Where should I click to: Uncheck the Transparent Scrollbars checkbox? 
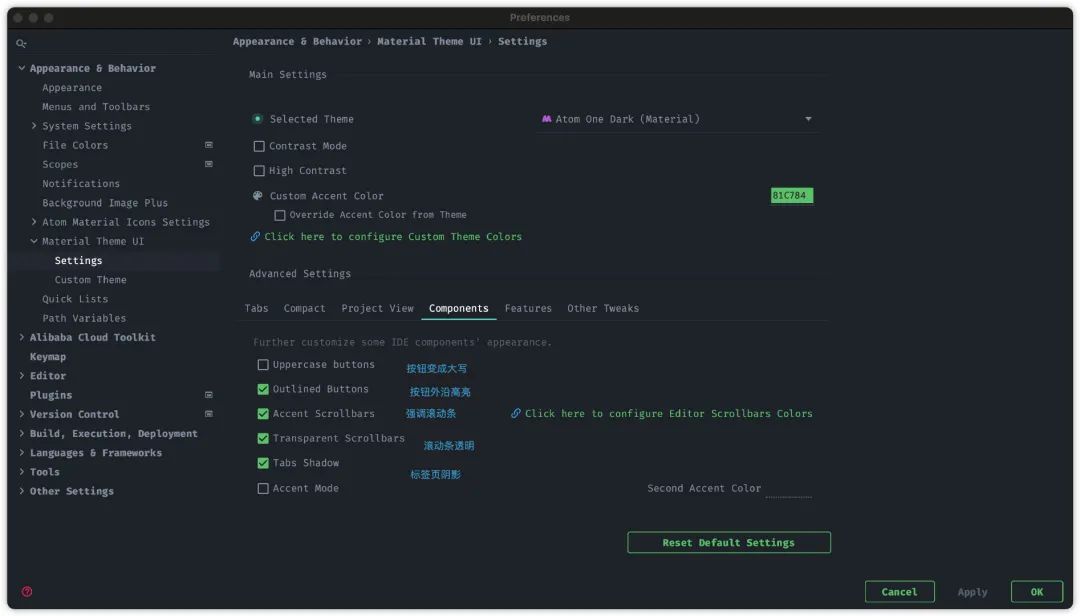[263, 438]
